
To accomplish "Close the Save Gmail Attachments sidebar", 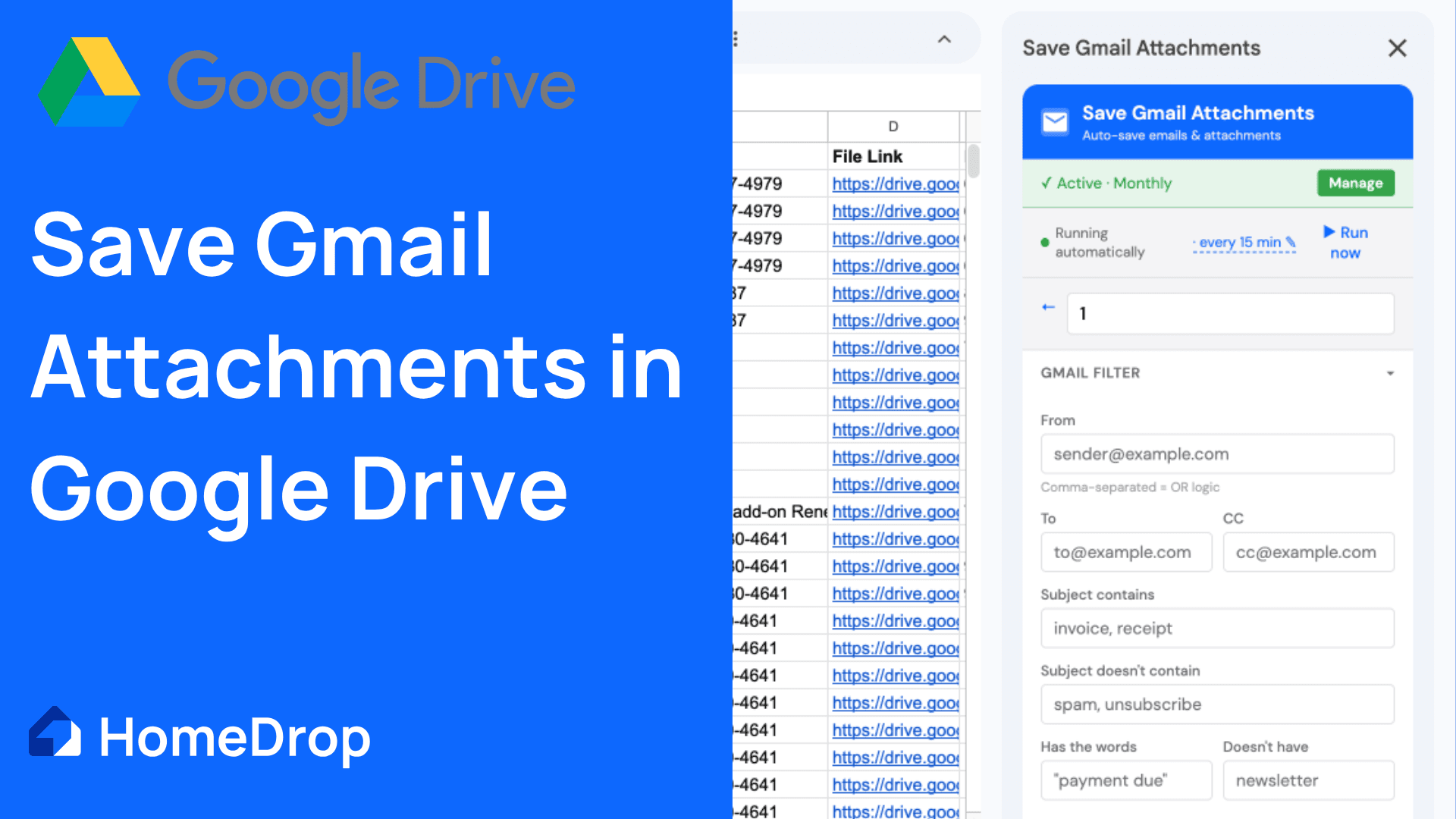I will [x=1397, y=48].
